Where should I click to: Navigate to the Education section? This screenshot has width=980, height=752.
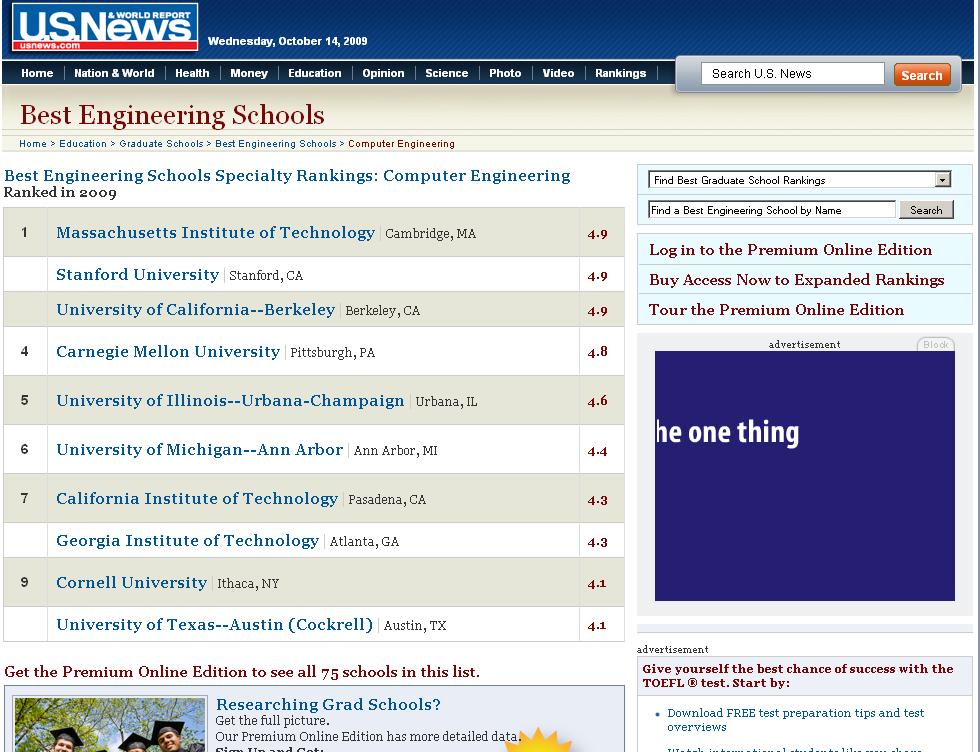tap(314, 73)
